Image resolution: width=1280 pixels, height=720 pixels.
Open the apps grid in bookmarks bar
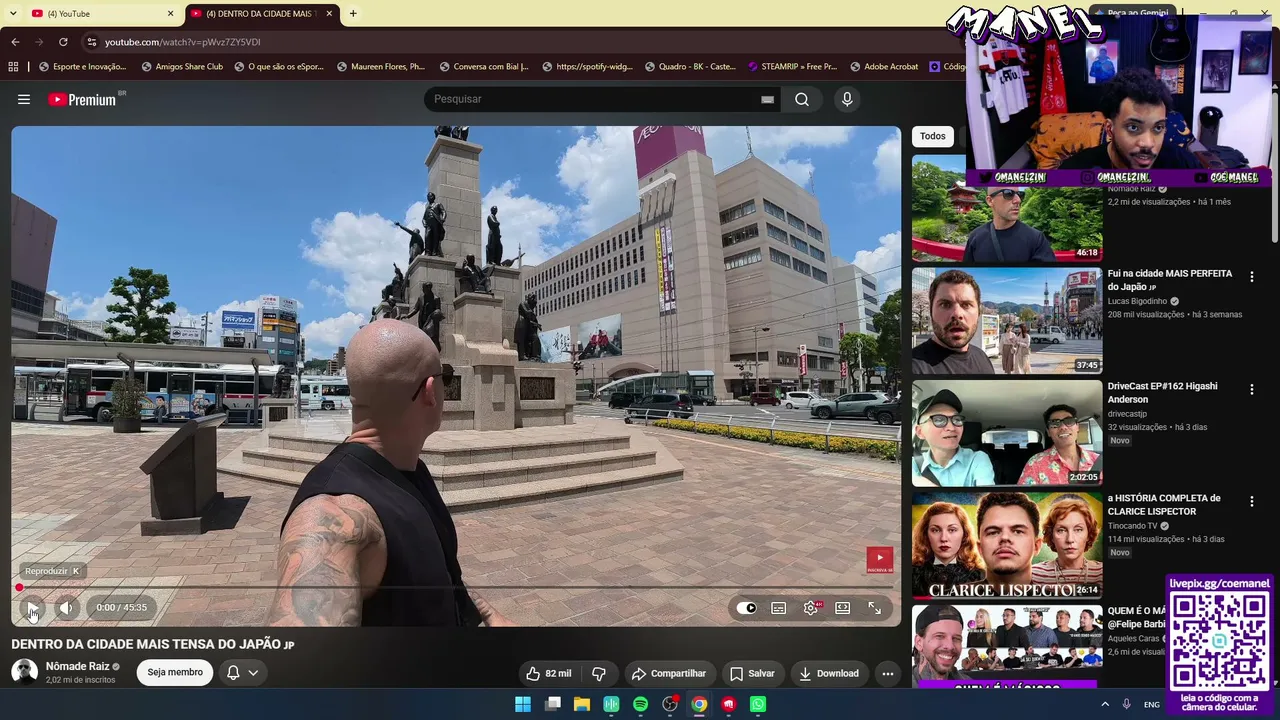pyautogui.click(x=13, y=66)
